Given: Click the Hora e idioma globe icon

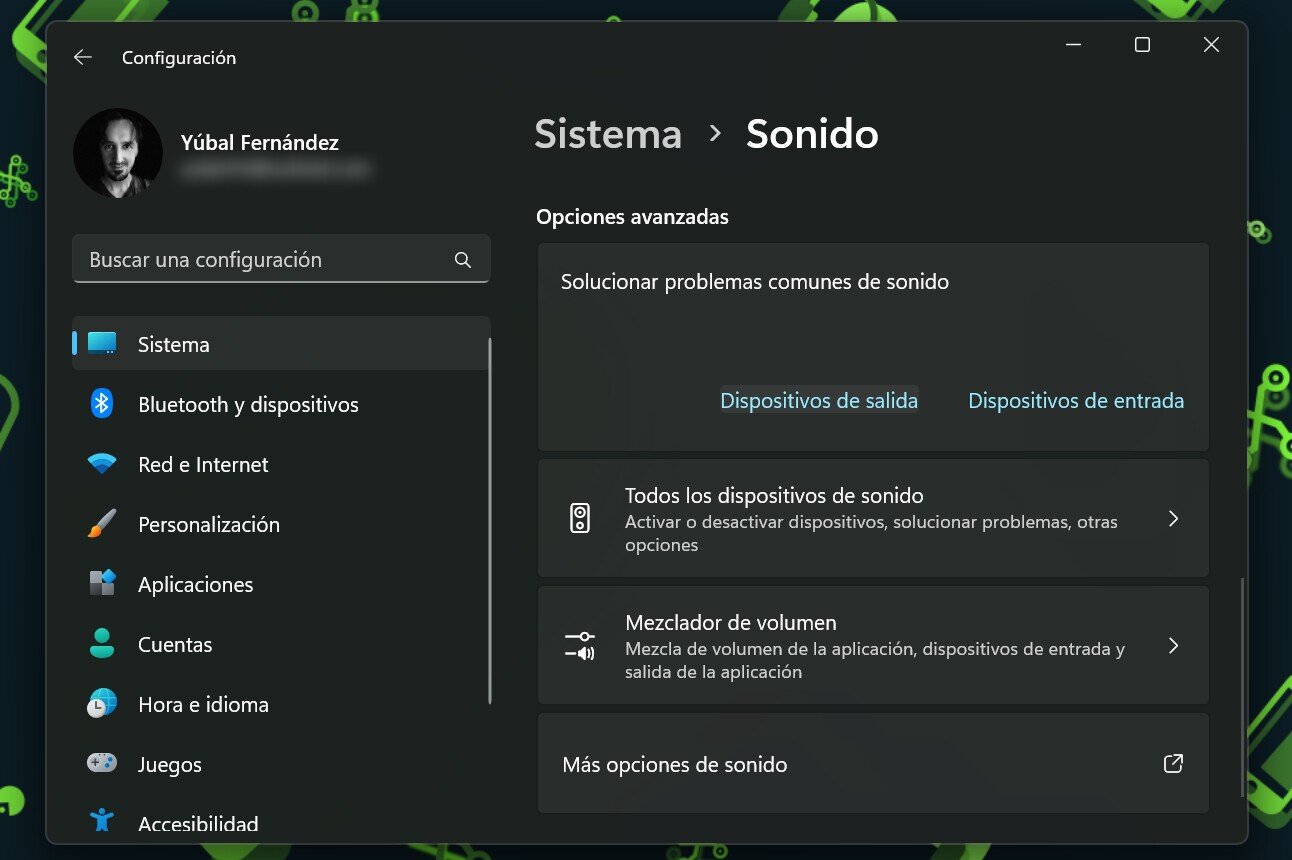Looking at the screenshot, I should click(102, 704).
